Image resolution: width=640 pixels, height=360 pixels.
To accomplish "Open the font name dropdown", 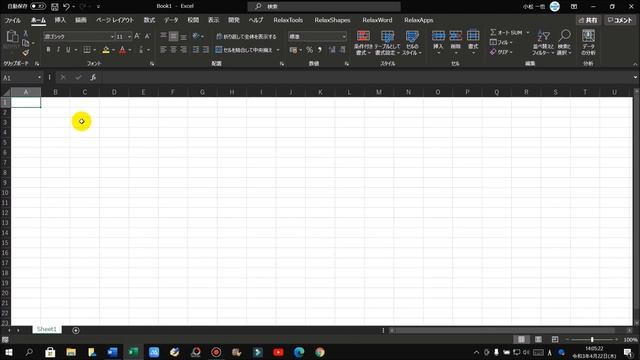I will [x=112, y=37].
